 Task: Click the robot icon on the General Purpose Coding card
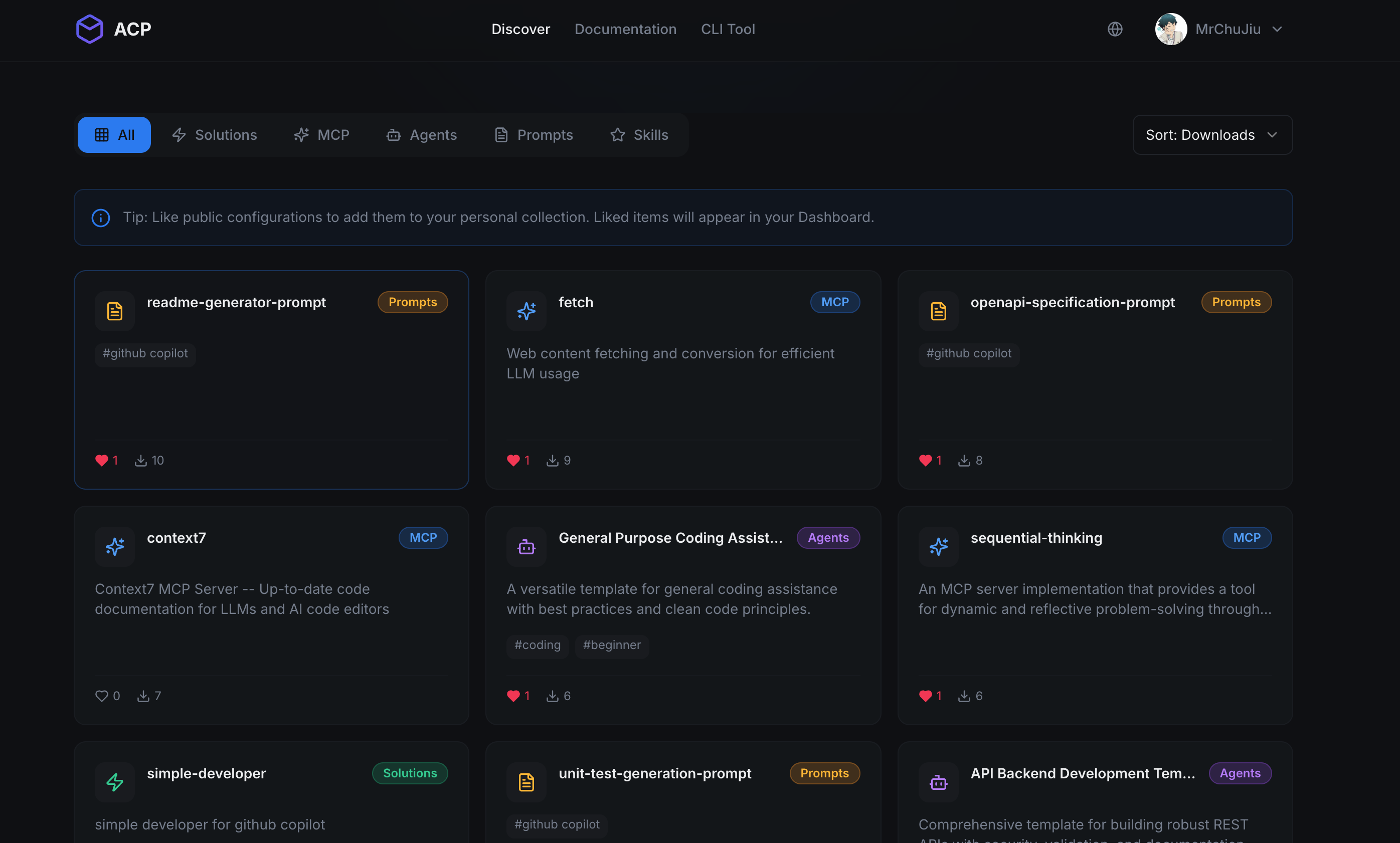526,546
